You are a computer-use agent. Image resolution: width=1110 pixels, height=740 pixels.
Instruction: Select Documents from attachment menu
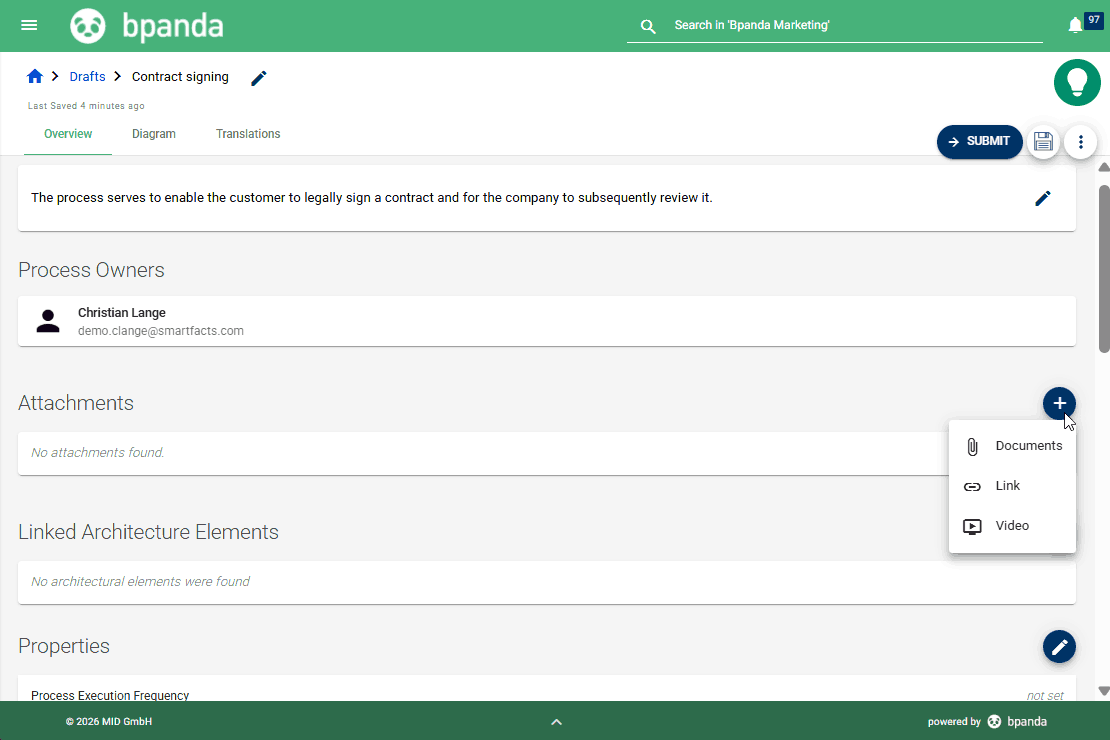(x=1012, y=446)
